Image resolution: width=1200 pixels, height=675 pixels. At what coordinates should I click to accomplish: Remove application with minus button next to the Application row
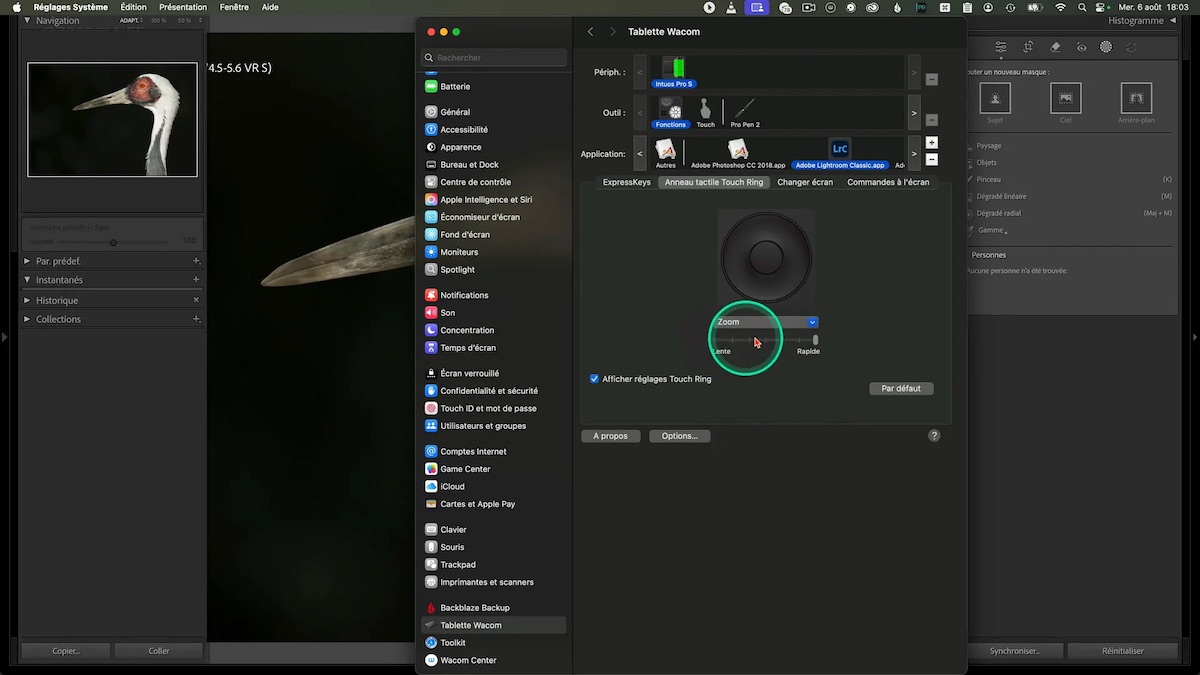point(932,160)
